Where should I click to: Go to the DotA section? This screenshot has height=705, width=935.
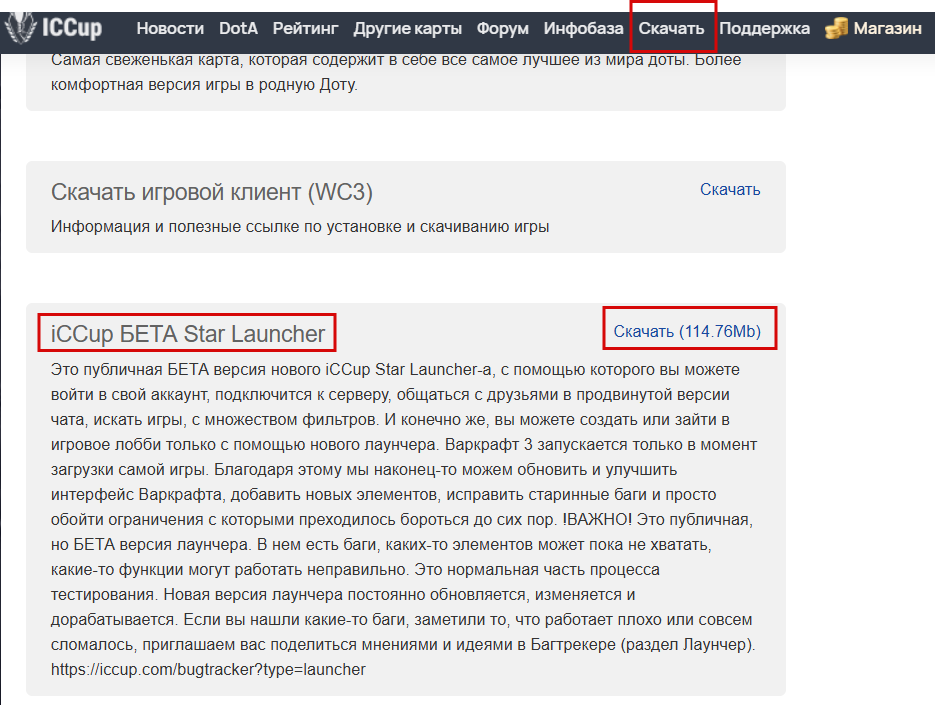click(x=238, y=28)
